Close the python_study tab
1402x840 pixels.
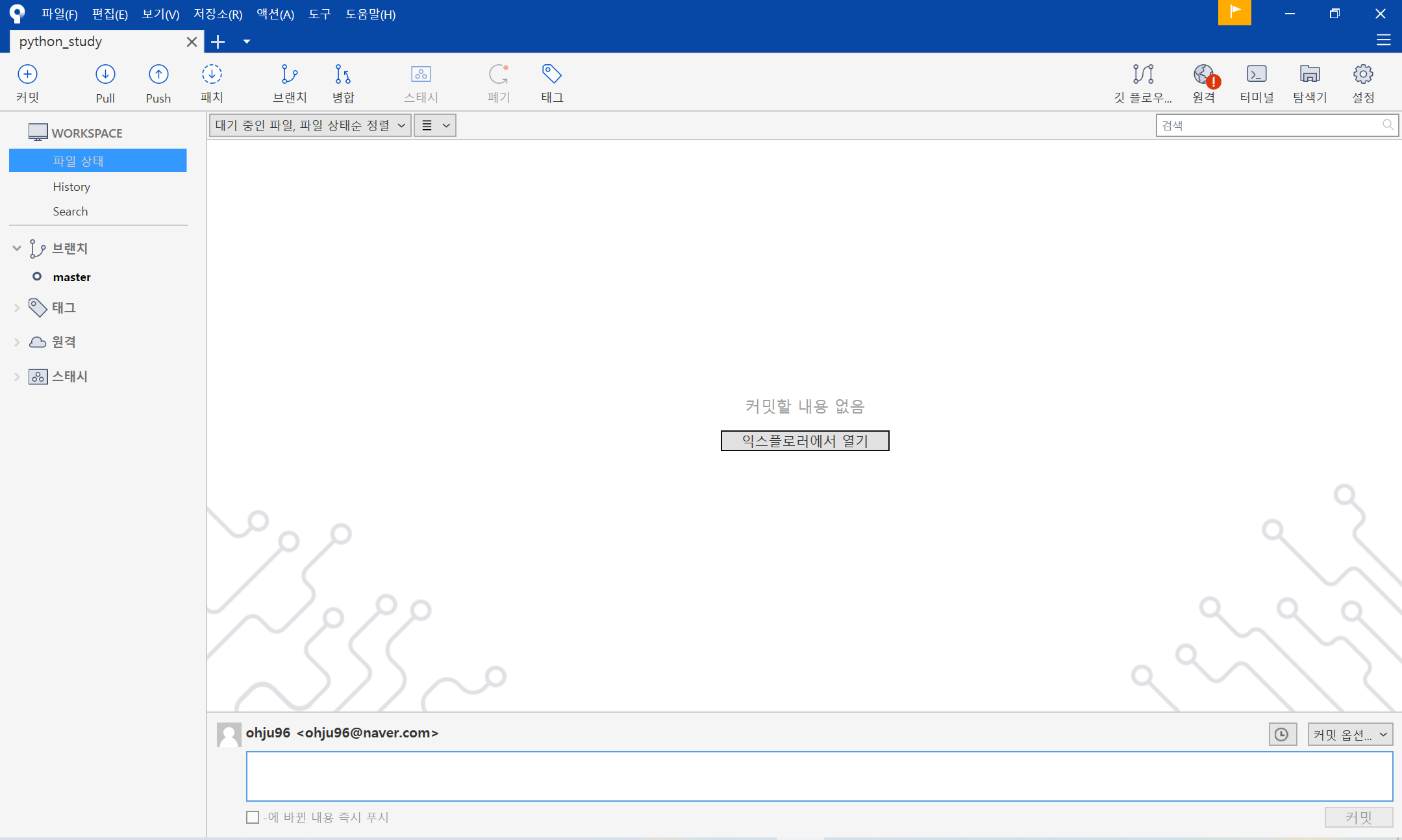point(192,42)
